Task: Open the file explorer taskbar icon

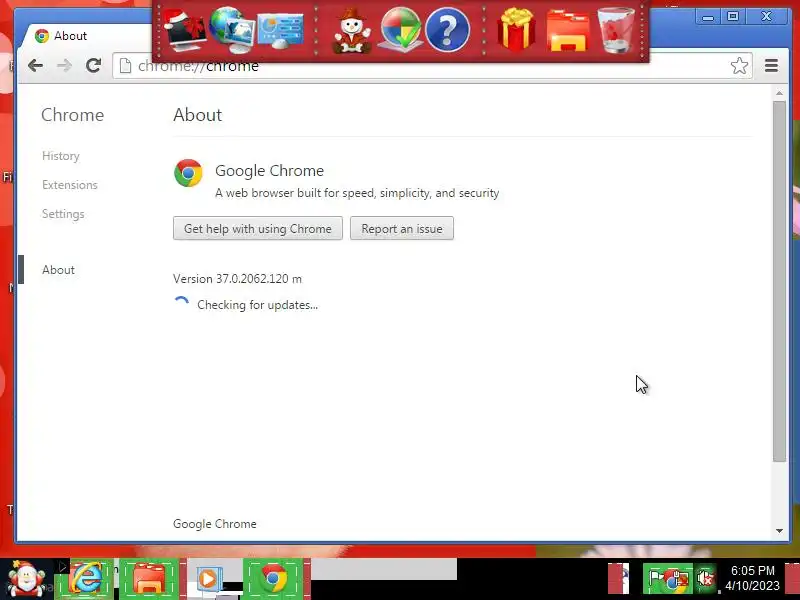Action: [149, 579]
